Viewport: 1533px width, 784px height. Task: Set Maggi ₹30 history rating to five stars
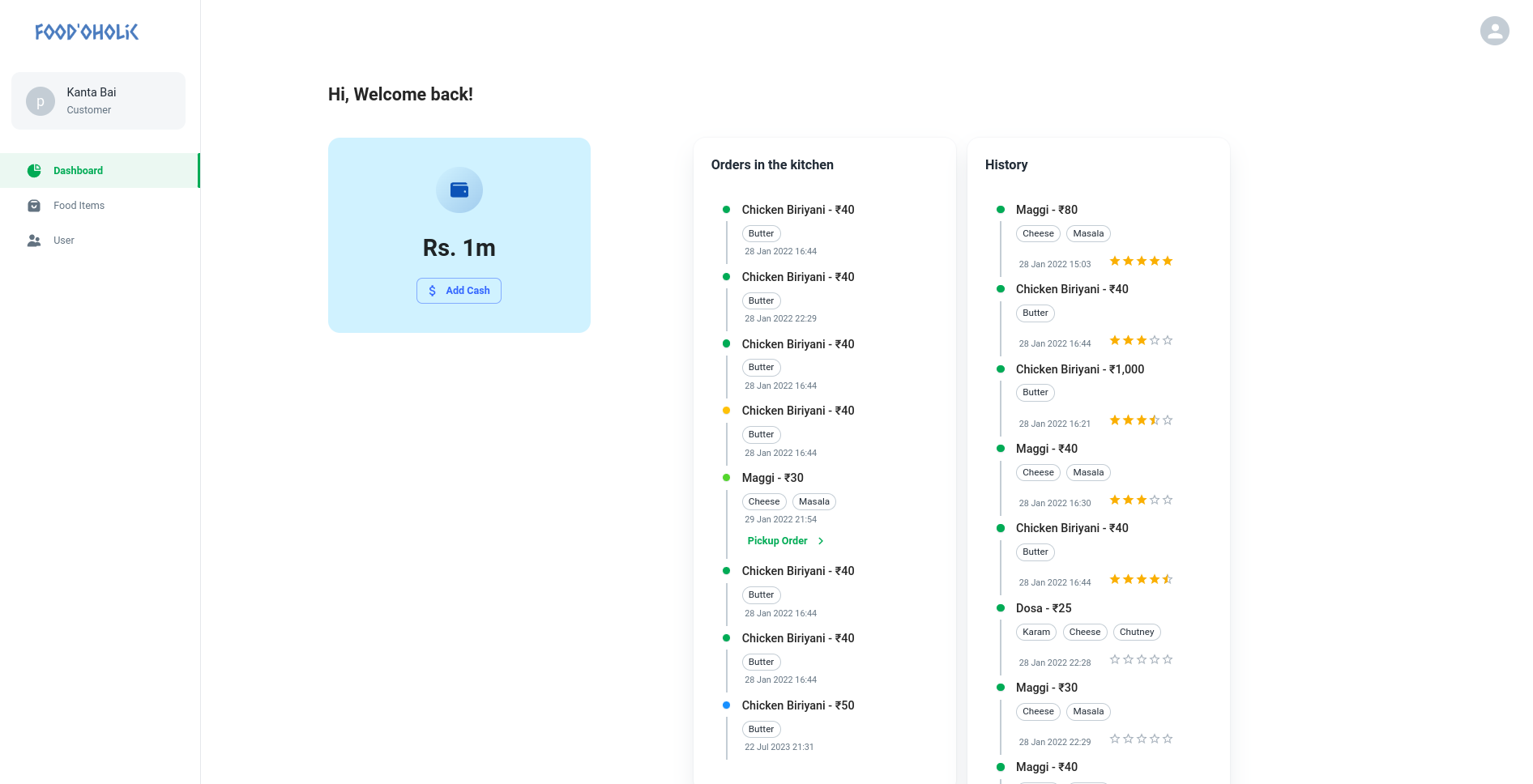pos(1168,739)
